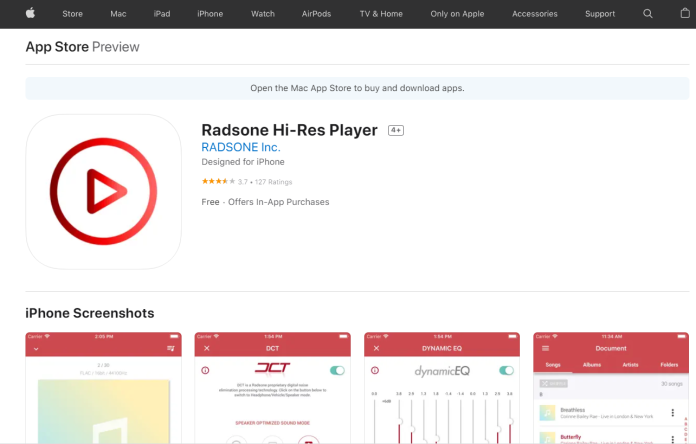
Task: Open the Mac menu
Action: click(x=118, y=14)
